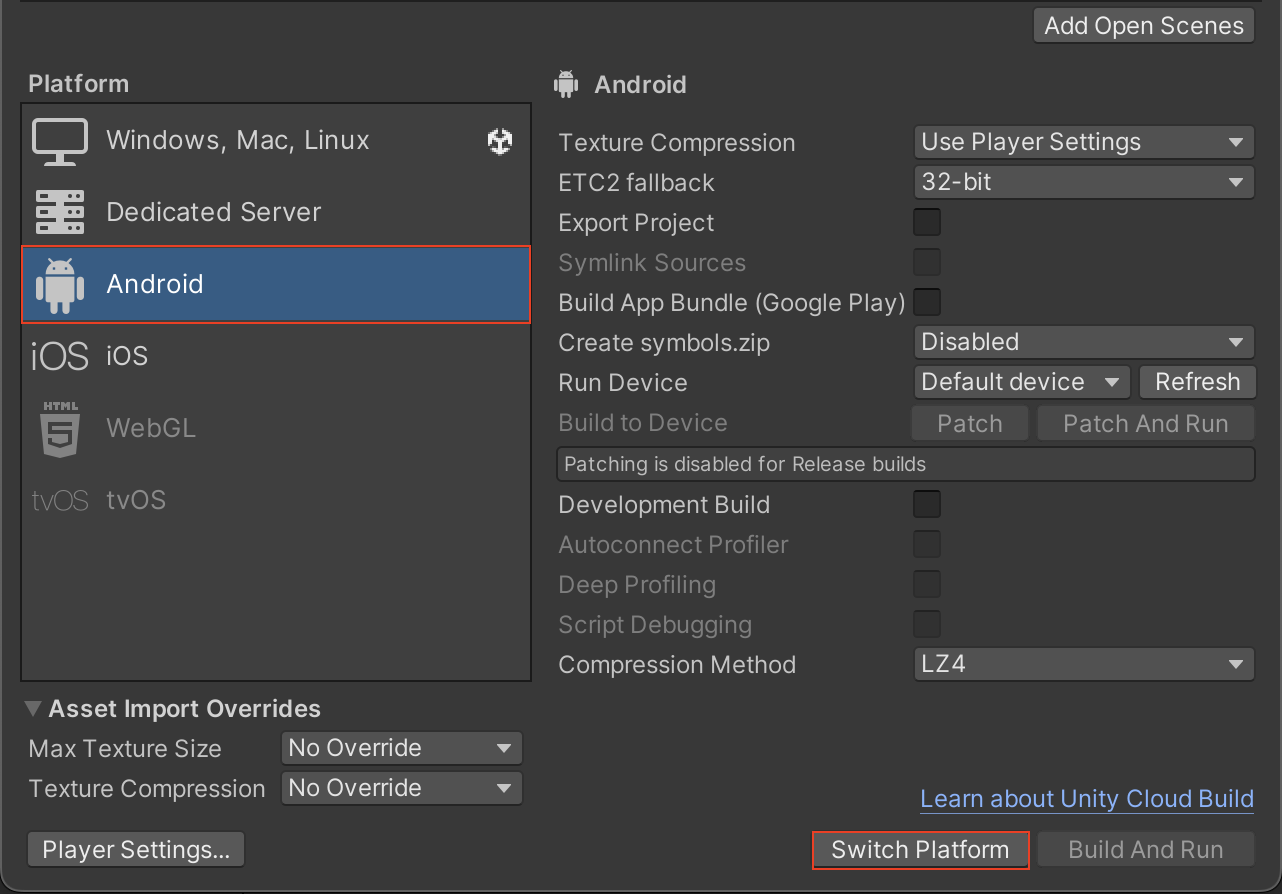Screen dimensions: 1282x894
Task: Click the Unity logo beside Windows, Mac, Linux
Action: [x=500, y=141]
